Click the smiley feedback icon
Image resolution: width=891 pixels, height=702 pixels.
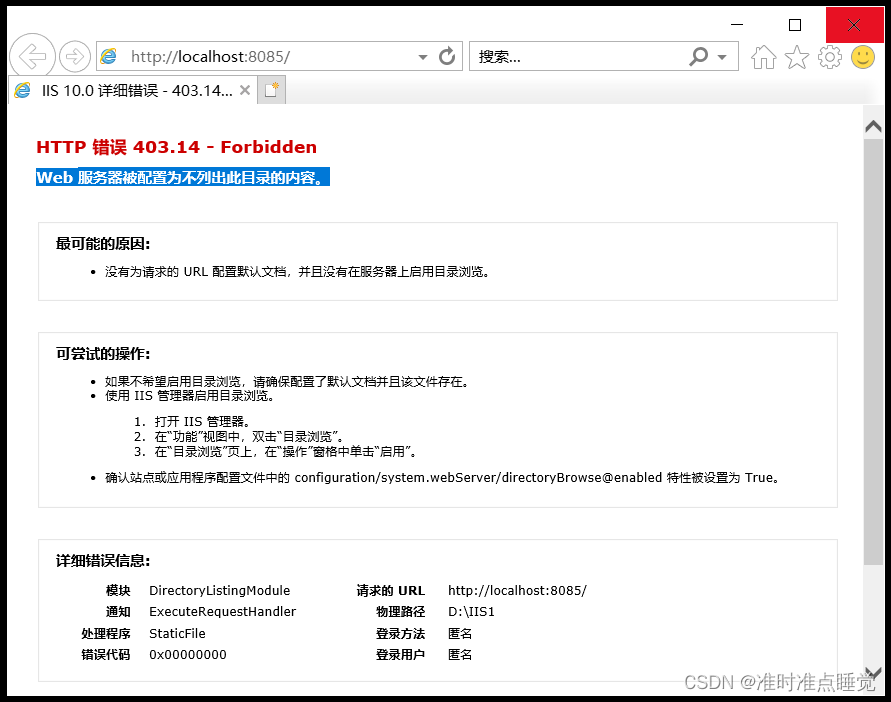(863, 57)
